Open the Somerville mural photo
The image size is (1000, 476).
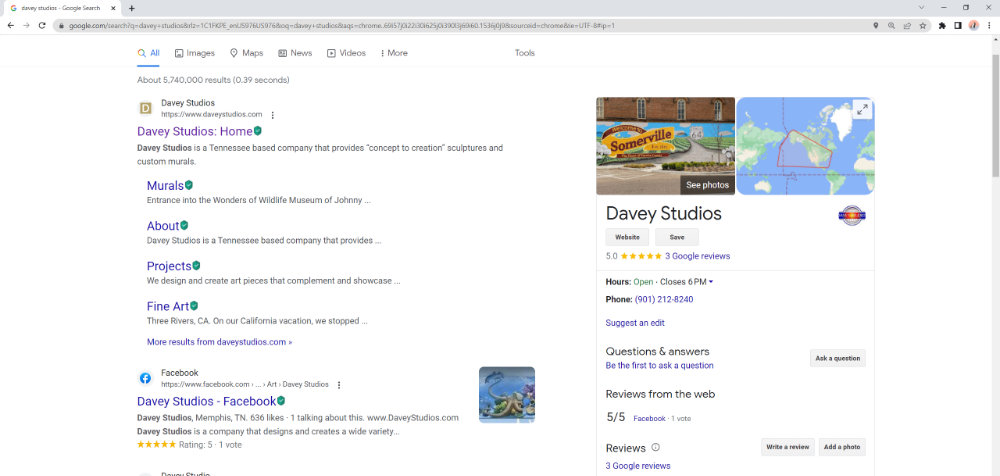pyautogui.click(x=665, y=145)
